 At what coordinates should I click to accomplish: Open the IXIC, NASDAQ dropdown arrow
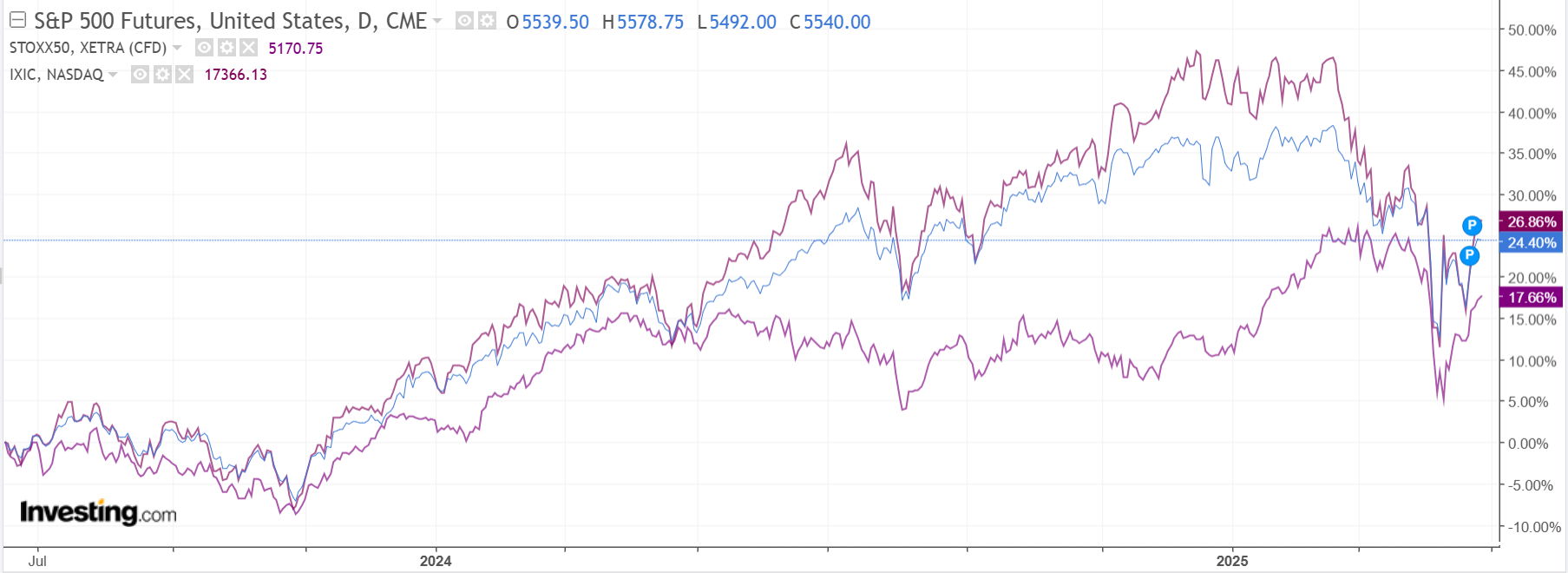[x=113, y=75]
